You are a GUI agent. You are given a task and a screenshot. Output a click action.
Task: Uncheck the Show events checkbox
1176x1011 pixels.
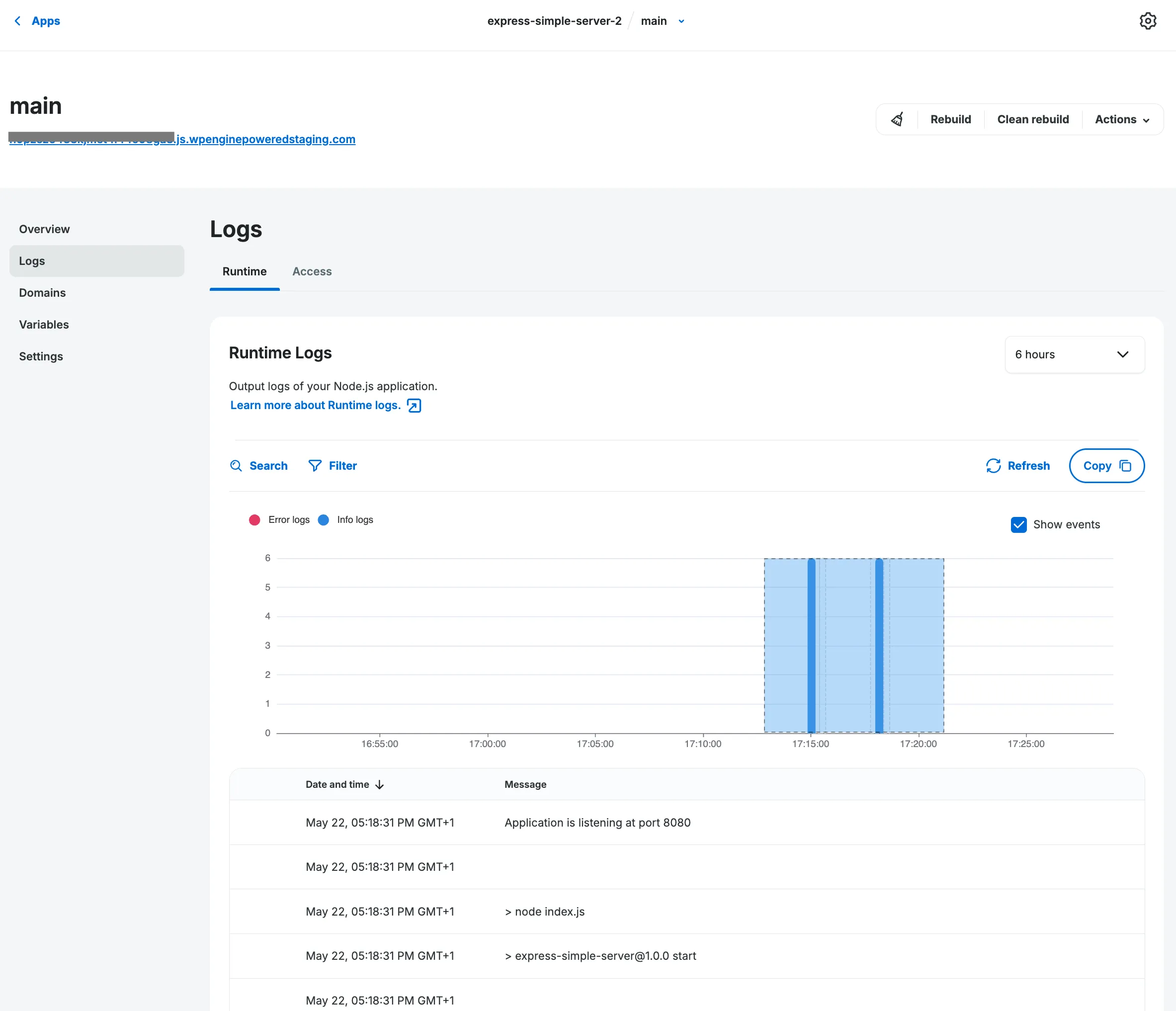point(1019,524)
